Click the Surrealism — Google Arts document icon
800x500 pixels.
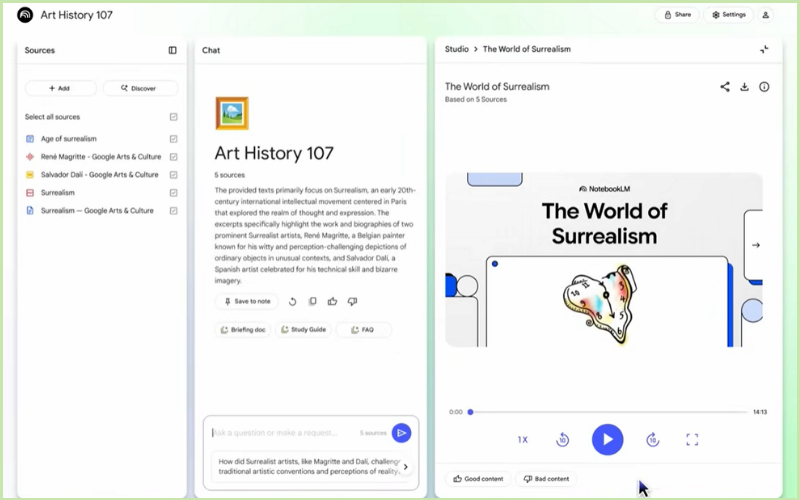click(30, 211)
